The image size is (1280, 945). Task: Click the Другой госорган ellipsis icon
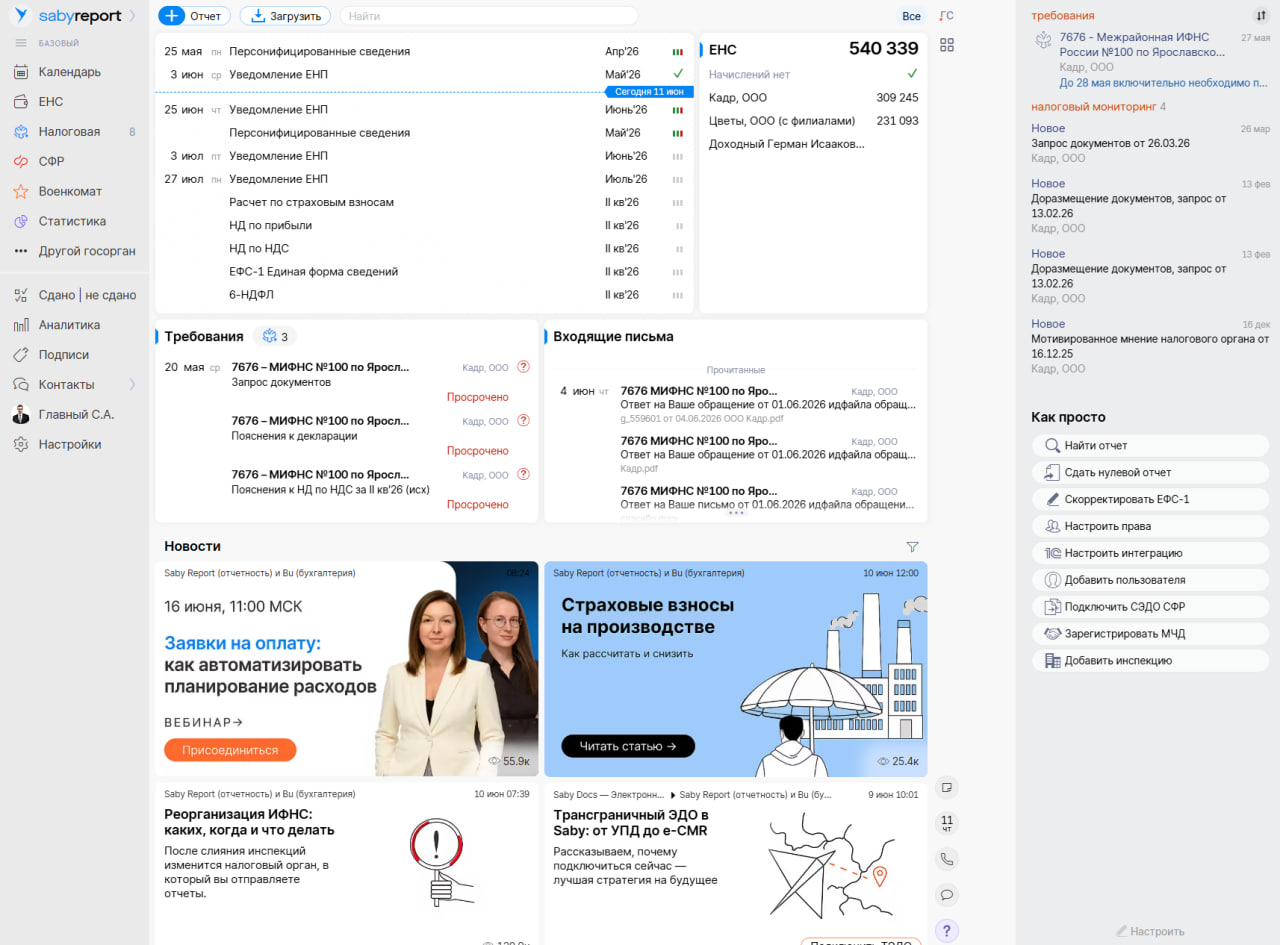[21, 251]
